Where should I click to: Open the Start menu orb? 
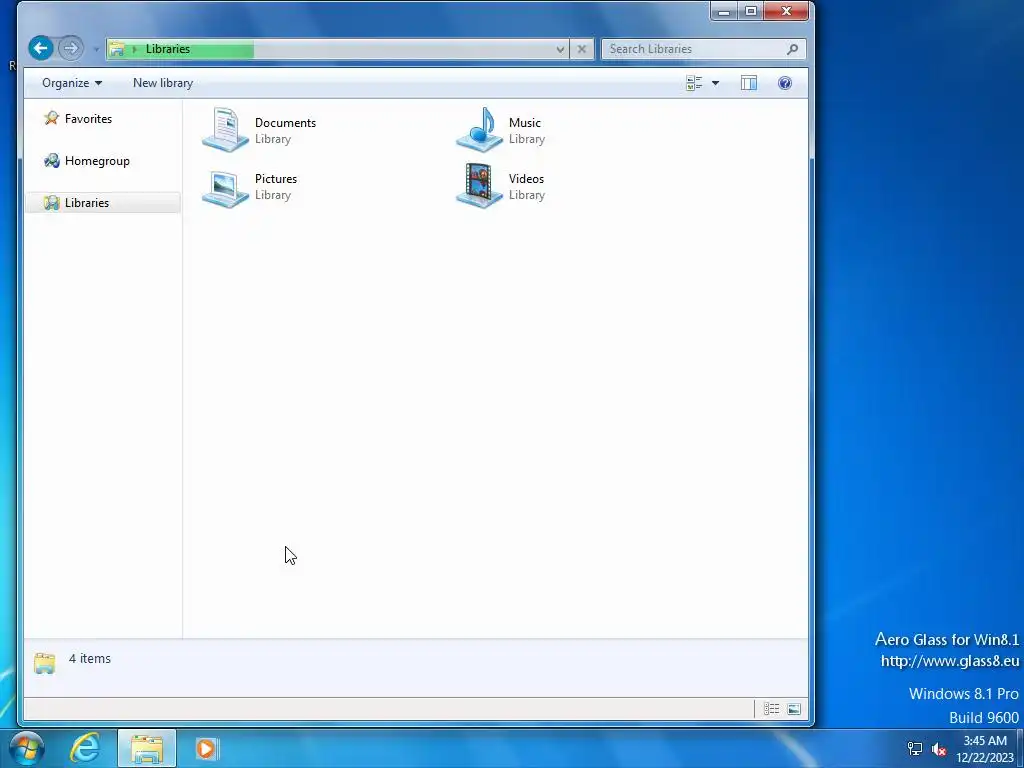pyautogui.click(x=27, y=748)
